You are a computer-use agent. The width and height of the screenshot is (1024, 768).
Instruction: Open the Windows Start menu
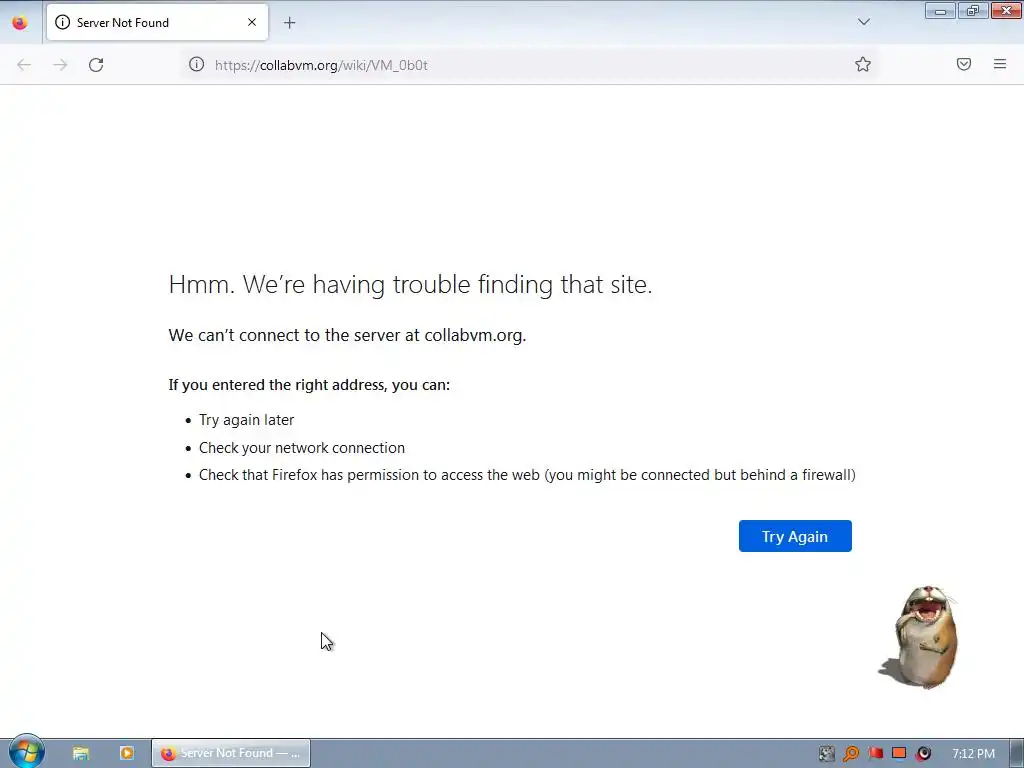[26, 752]
